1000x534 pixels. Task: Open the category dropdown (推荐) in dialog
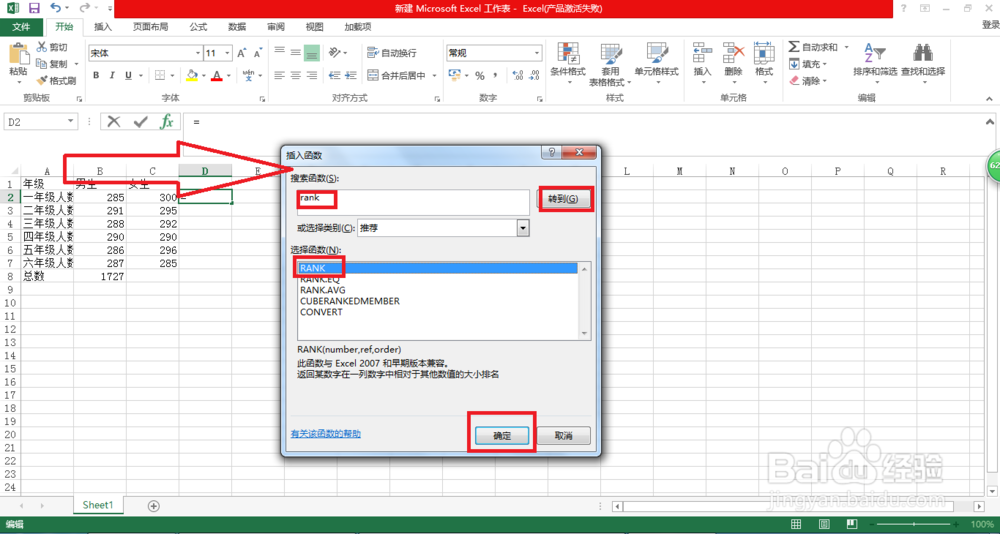coord(524,228)
